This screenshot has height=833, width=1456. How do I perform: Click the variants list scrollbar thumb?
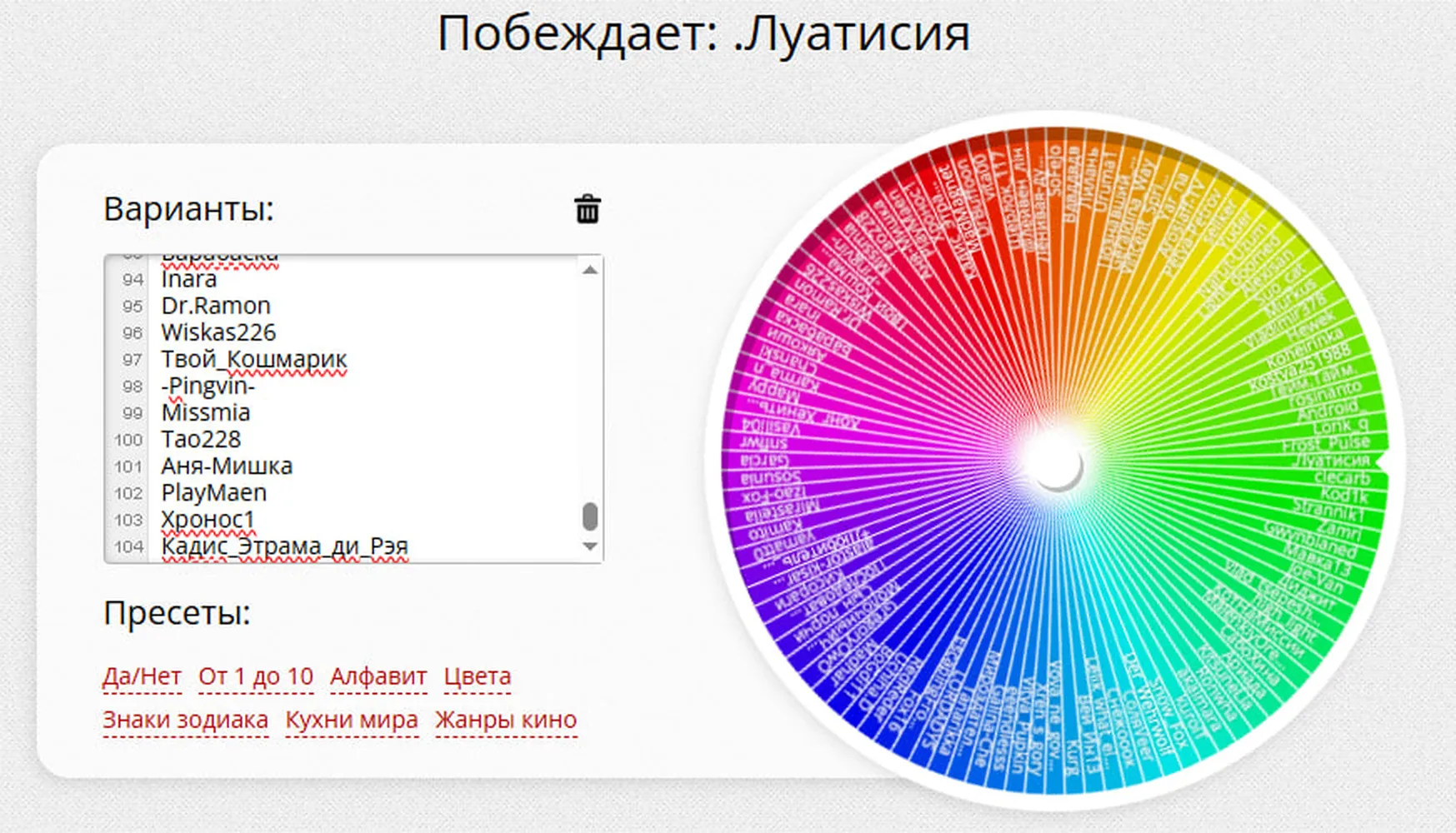click(590, 516)
